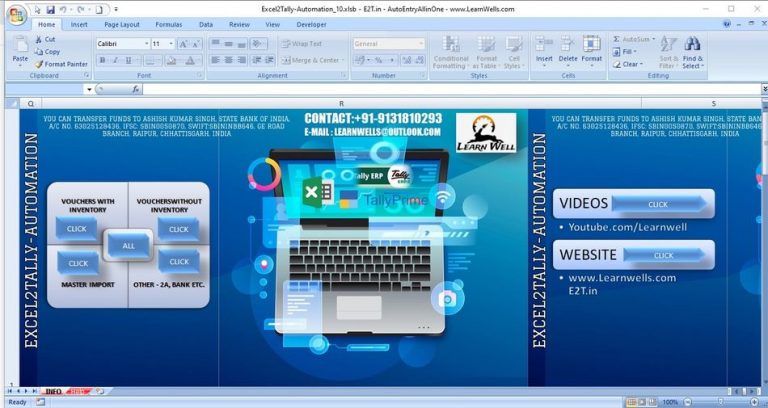Open the font name Calibri dropdown
This screenshot has width=768, height=408.
click(x=146, y=44)
